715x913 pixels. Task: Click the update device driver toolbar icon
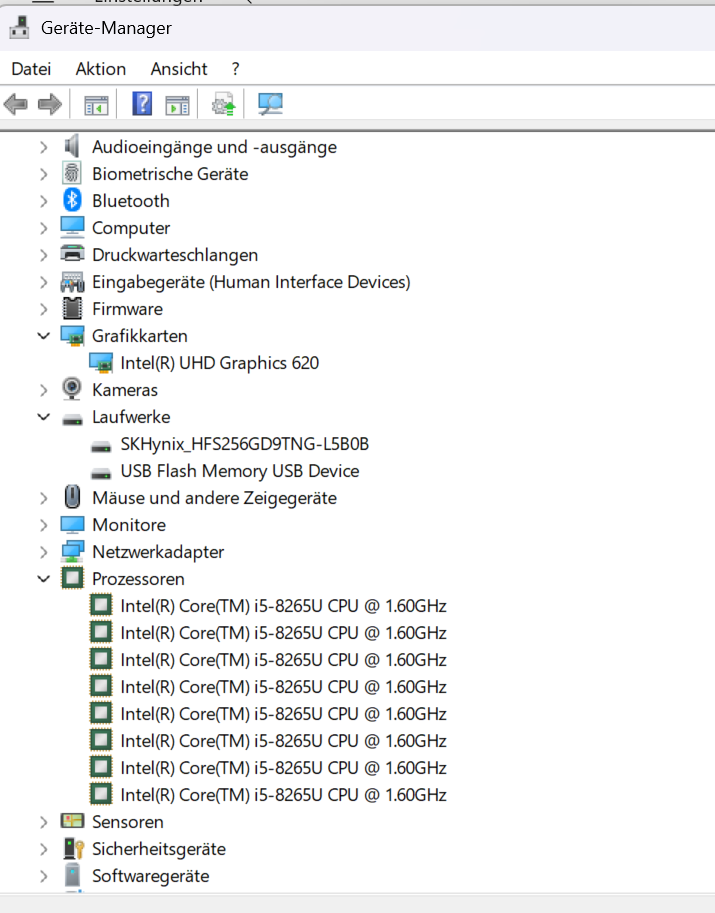tap(224, 104)
